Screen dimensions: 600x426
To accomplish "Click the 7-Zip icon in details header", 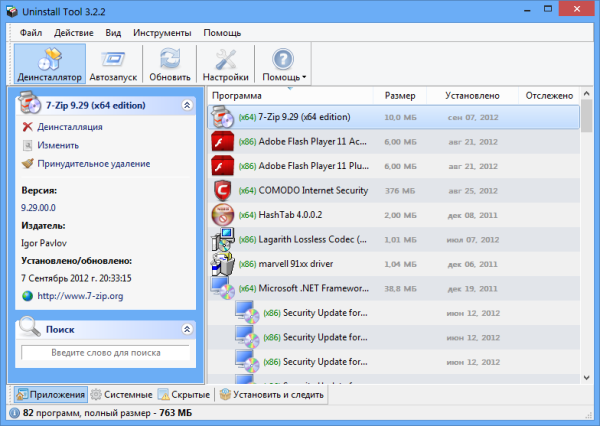I will click(x=29, y=103).
